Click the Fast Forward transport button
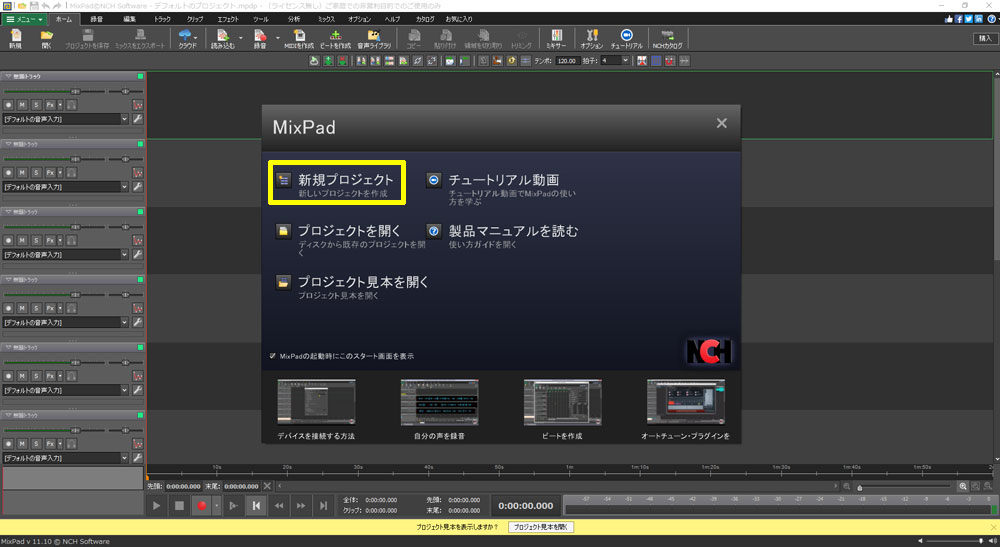The image size is (1000, 547). tap(301, 506)
